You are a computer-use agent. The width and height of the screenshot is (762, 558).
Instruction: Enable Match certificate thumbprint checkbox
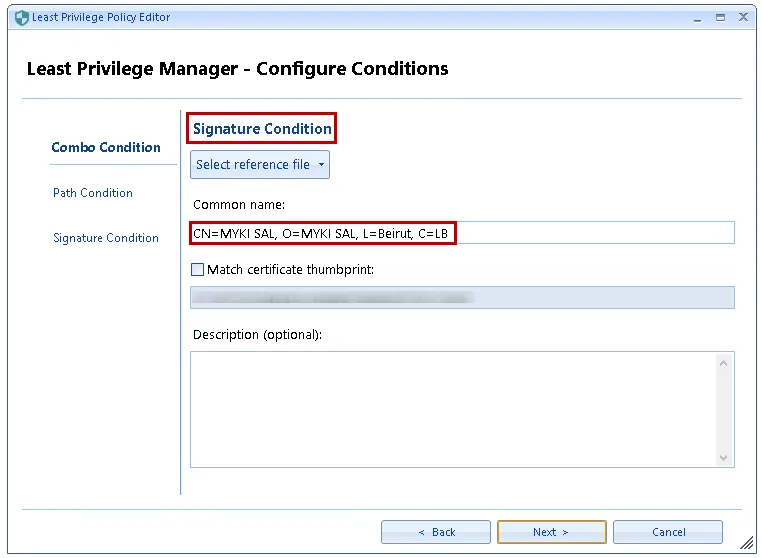coord(198,269)
